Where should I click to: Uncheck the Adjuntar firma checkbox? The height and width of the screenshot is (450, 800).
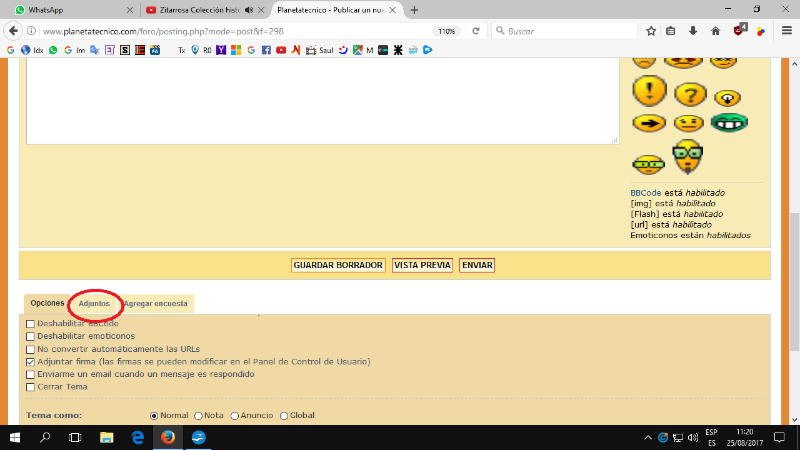coord(31,362)
